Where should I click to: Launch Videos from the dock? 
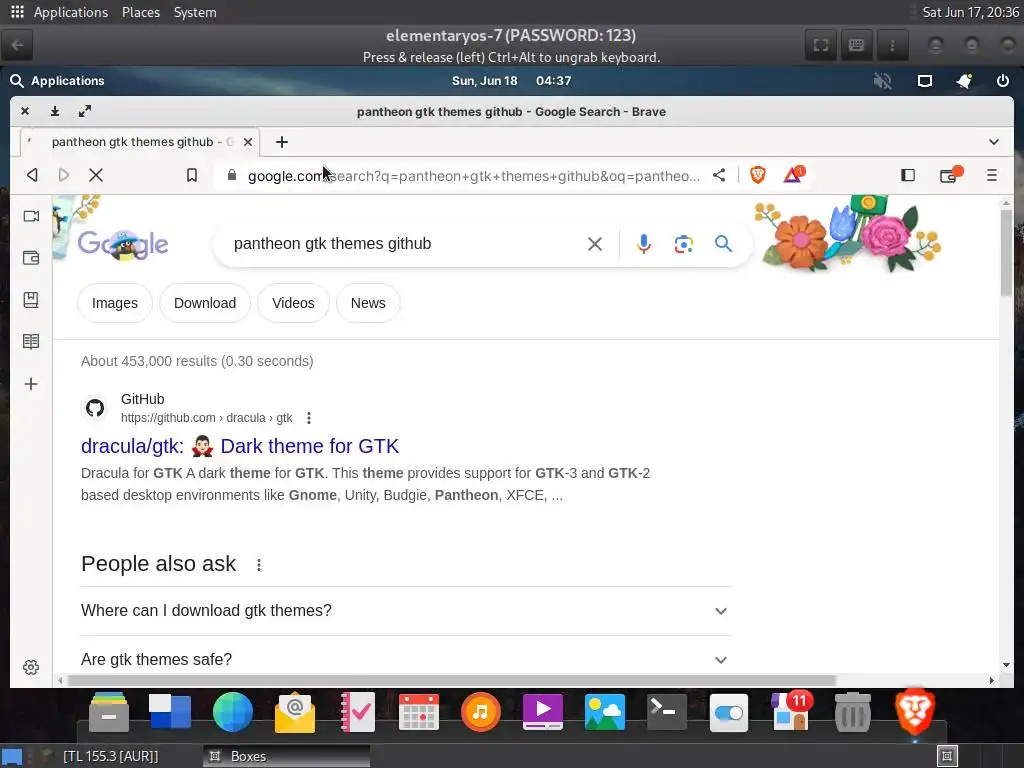pyautogui.click(x=543, y=712)
